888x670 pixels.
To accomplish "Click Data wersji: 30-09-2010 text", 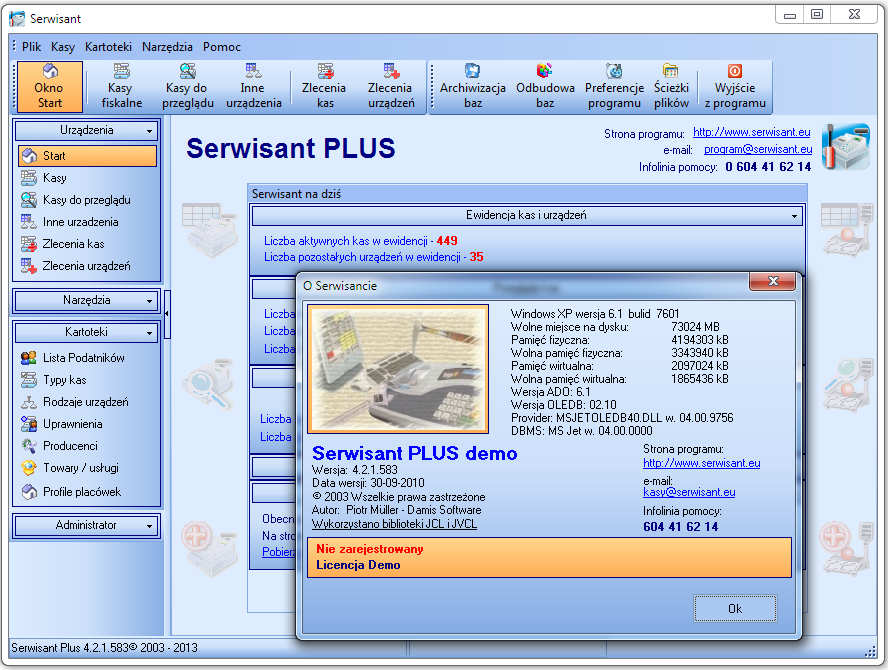I will click(368, 483).
